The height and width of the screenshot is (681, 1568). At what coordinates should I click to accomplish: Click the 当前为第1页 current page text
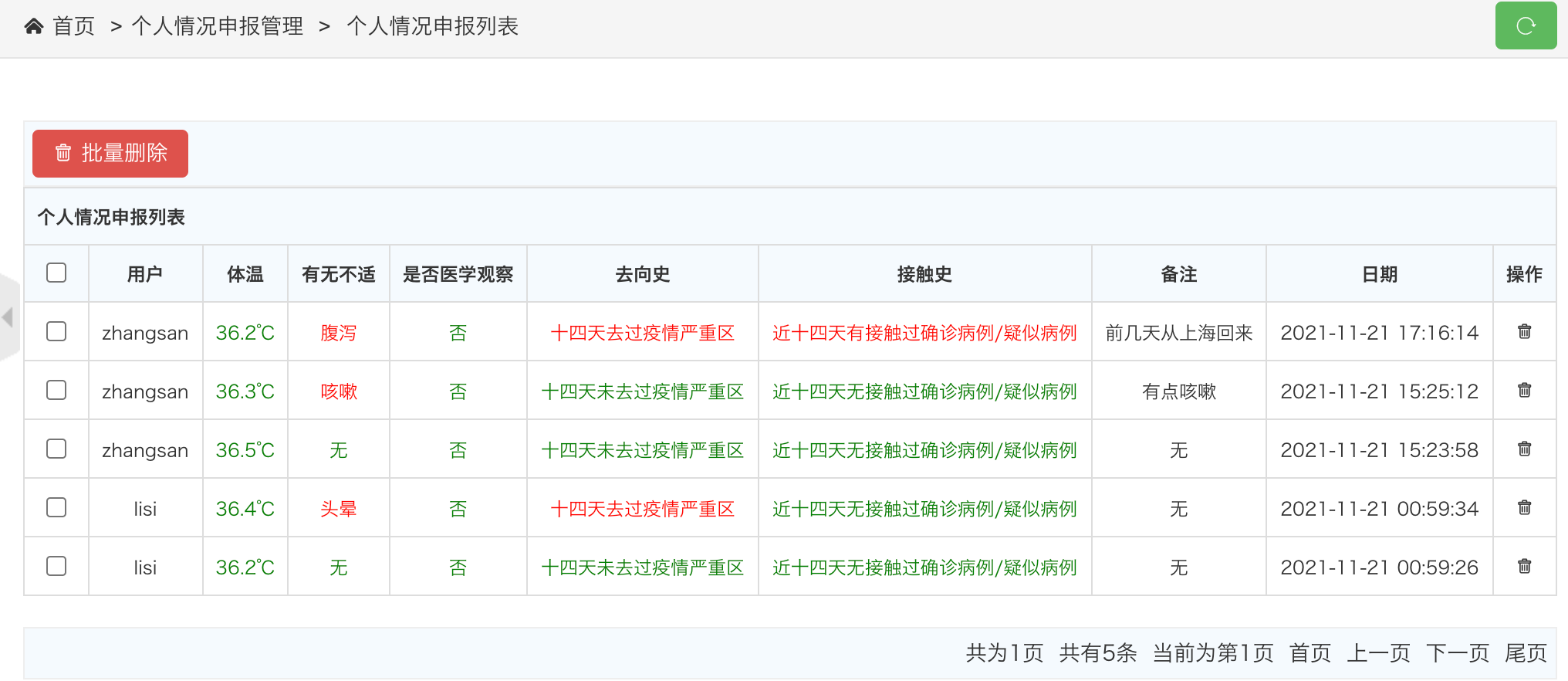click(1213, 653)
